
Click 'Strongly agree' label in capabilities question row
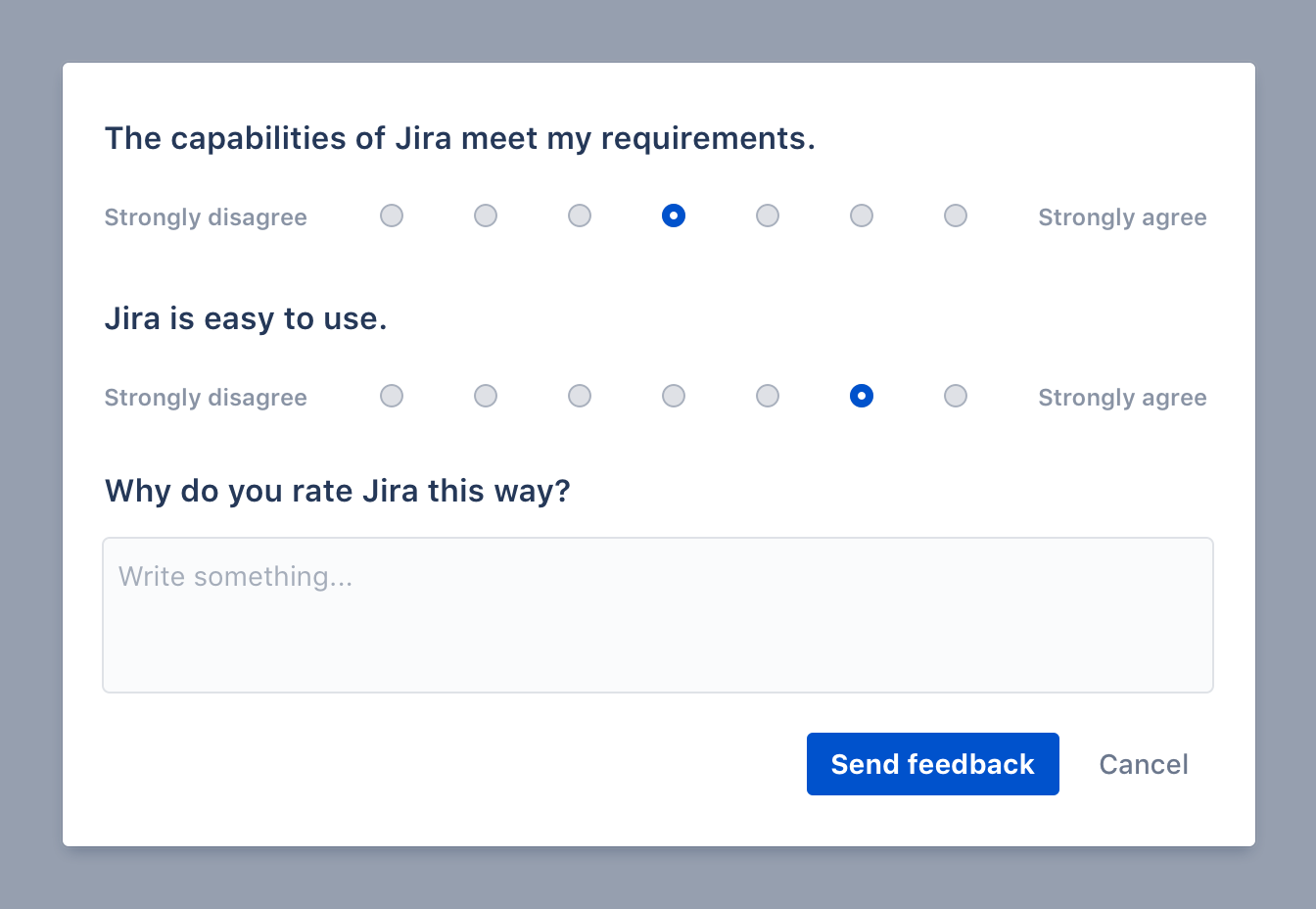pos(1122,217)
